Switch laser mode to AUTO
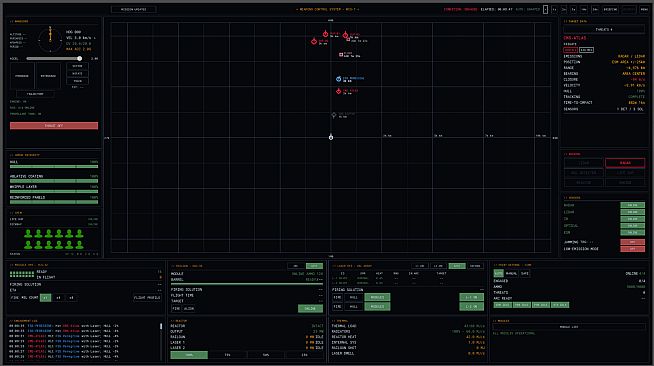This screenshot has width=654, height=366. coord(457,266)
